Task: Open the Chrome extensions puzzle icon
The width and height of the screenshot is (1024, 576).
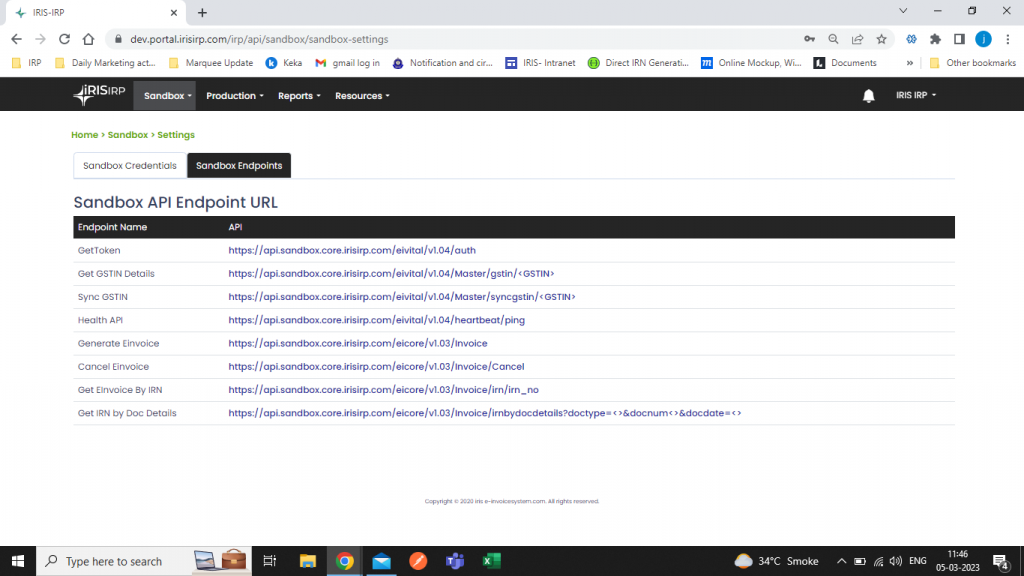Action: pyautogui.click(x=935, y=38)
